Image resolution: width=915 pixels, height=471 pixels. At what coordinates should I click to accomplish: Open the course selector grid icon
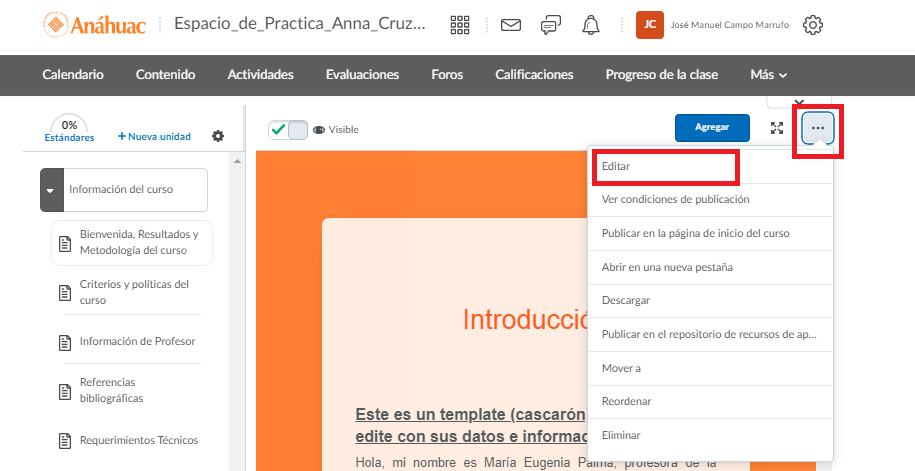point(460,25)
